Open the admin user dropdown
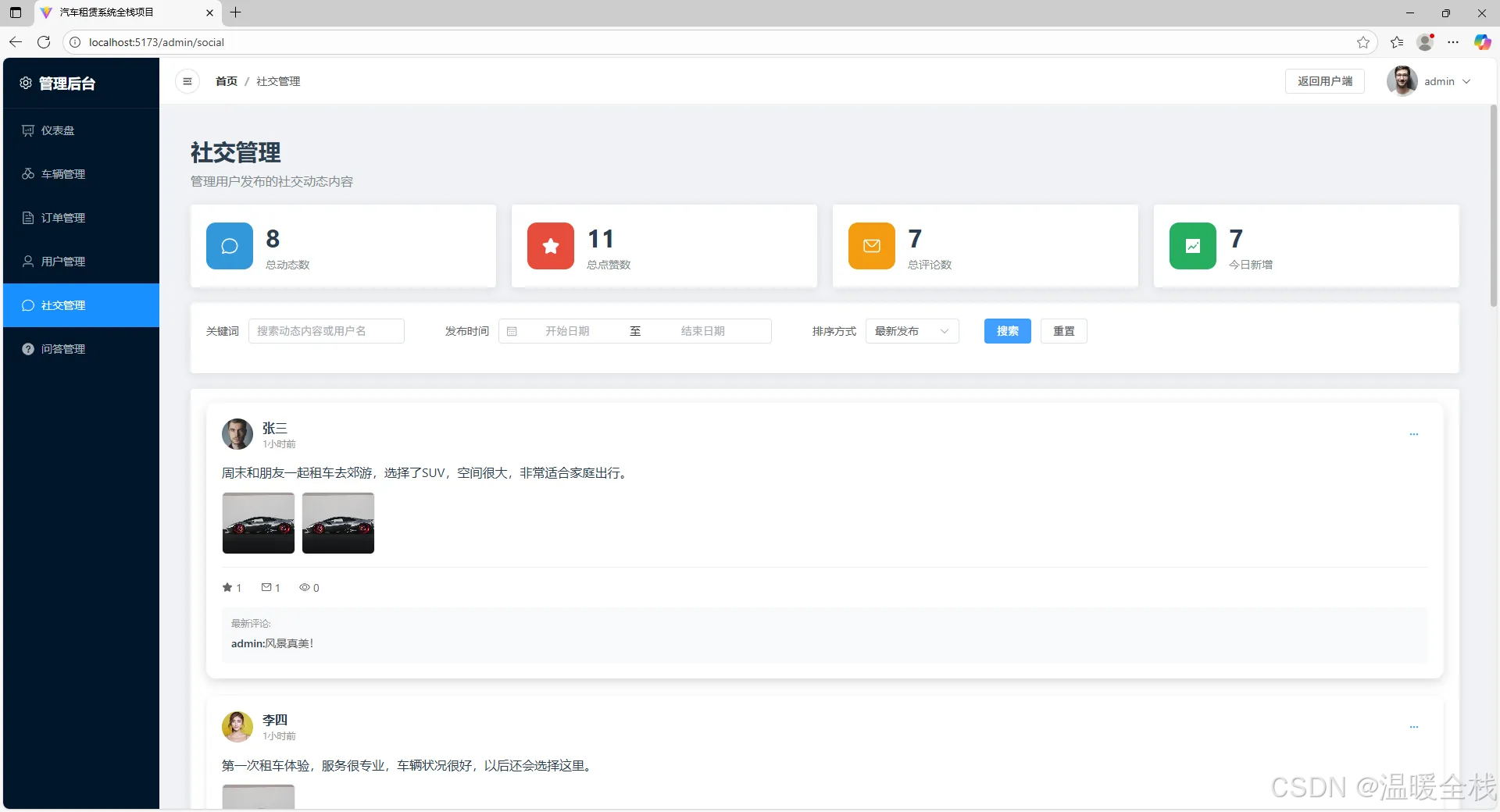This screenshot has height=812, width=1500. [1447, 81]
